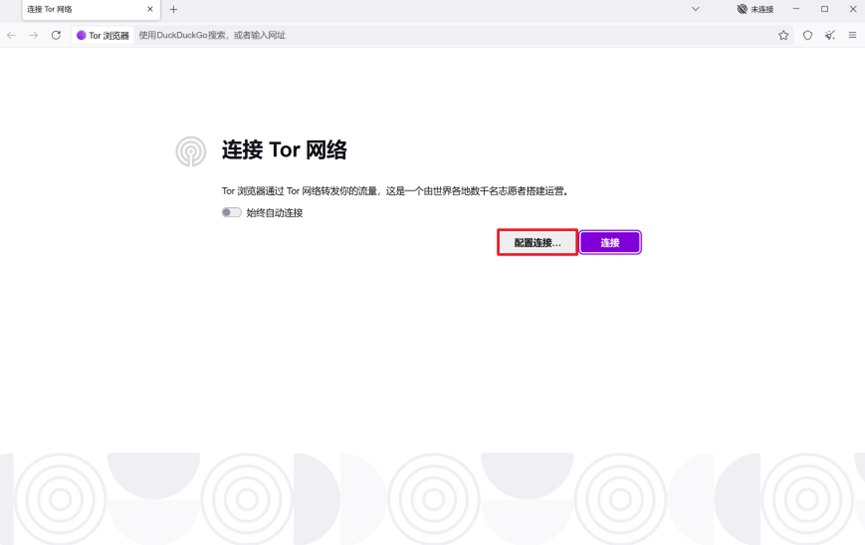The width and height of the screenshot is (865, 545).
Task: Click the 连接 Tor 网络 heading
Action: 284,150
